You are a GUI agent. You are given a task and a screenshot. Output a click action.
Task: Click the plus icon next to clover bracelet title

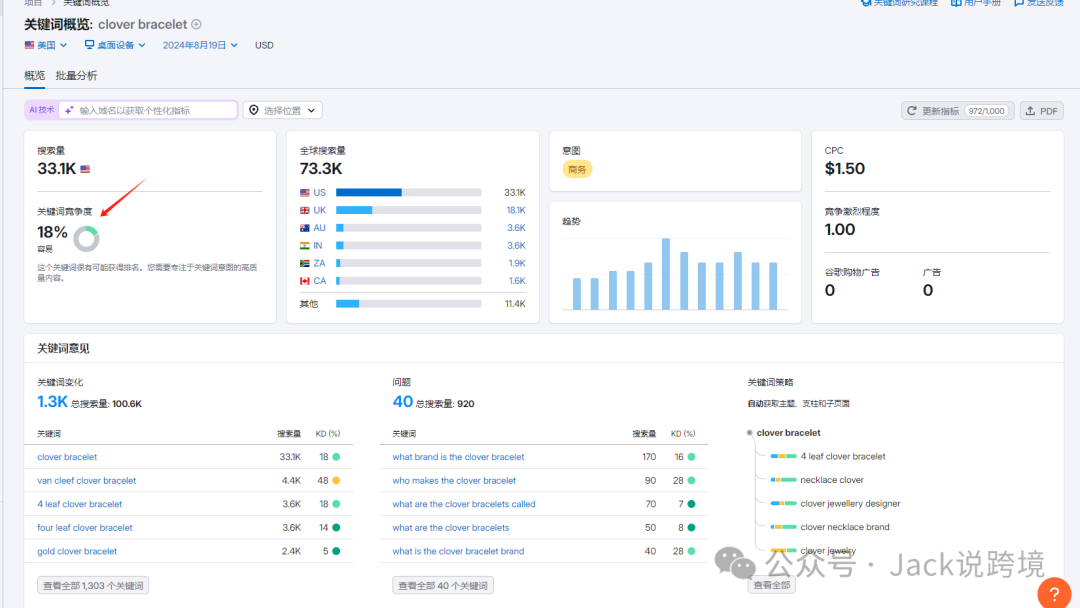pyautogui.click(x=197, y=24)
